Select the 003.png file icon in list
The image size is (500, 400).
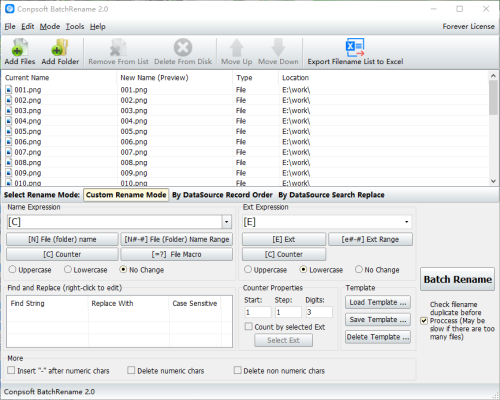9,111
